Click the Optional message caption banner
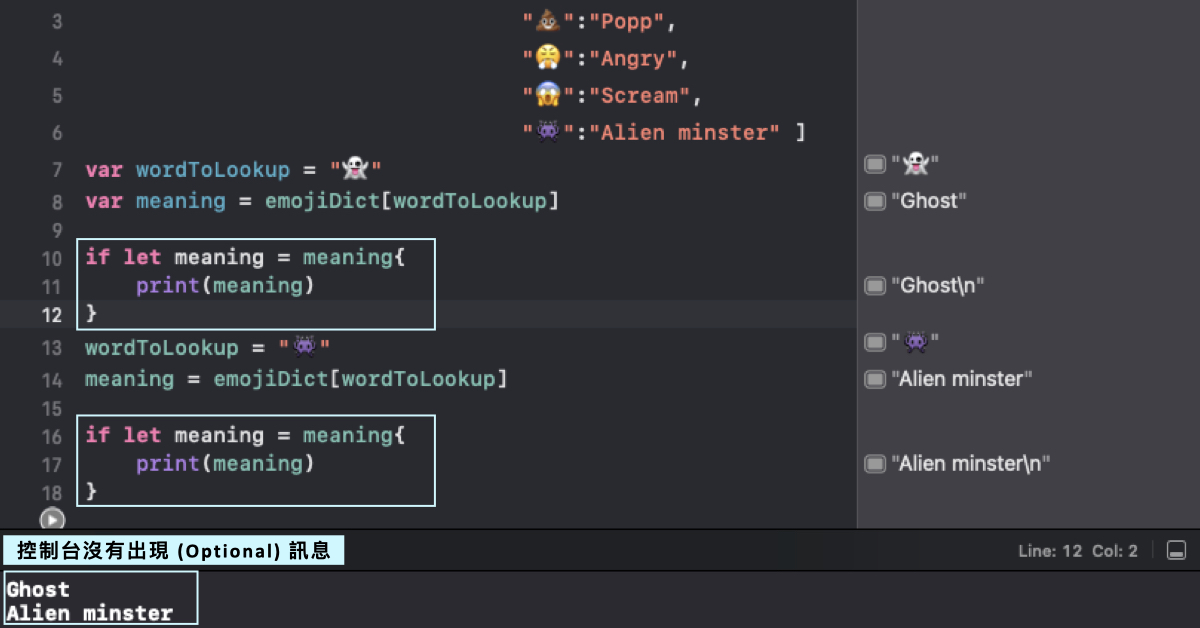 coord(173,551)
